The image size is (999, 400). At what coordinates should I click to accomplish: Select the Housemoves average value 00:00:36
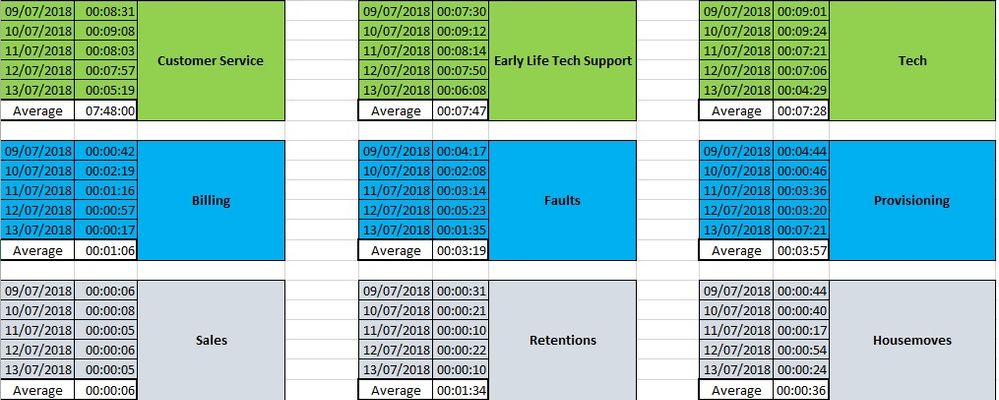coord(801,391)
